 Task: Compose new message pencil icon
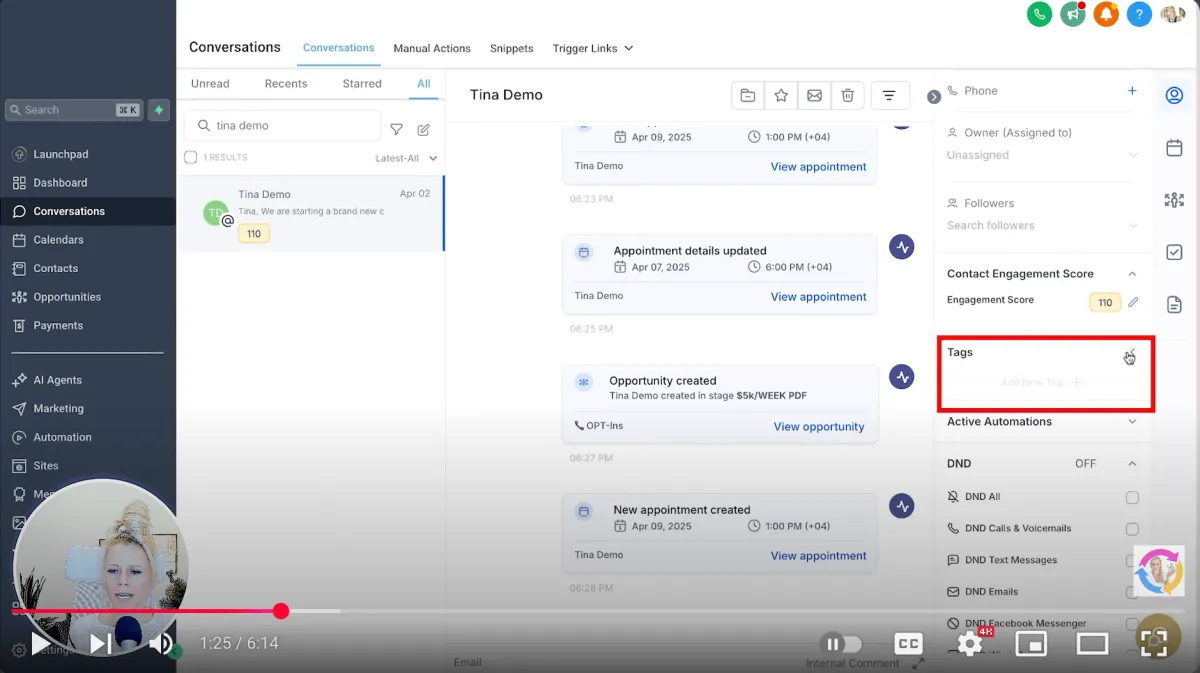(424, 130)
